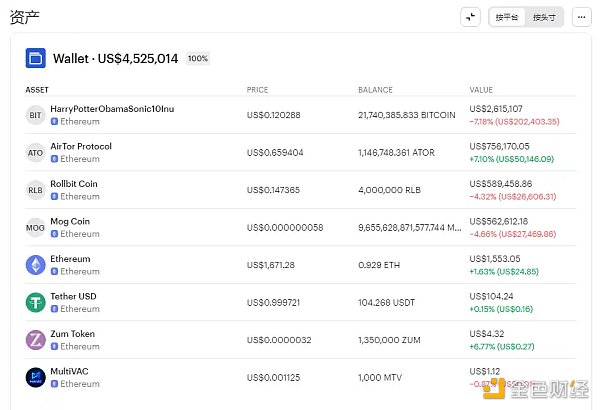Sort by the PRICE column header

(x=257, y=90)
